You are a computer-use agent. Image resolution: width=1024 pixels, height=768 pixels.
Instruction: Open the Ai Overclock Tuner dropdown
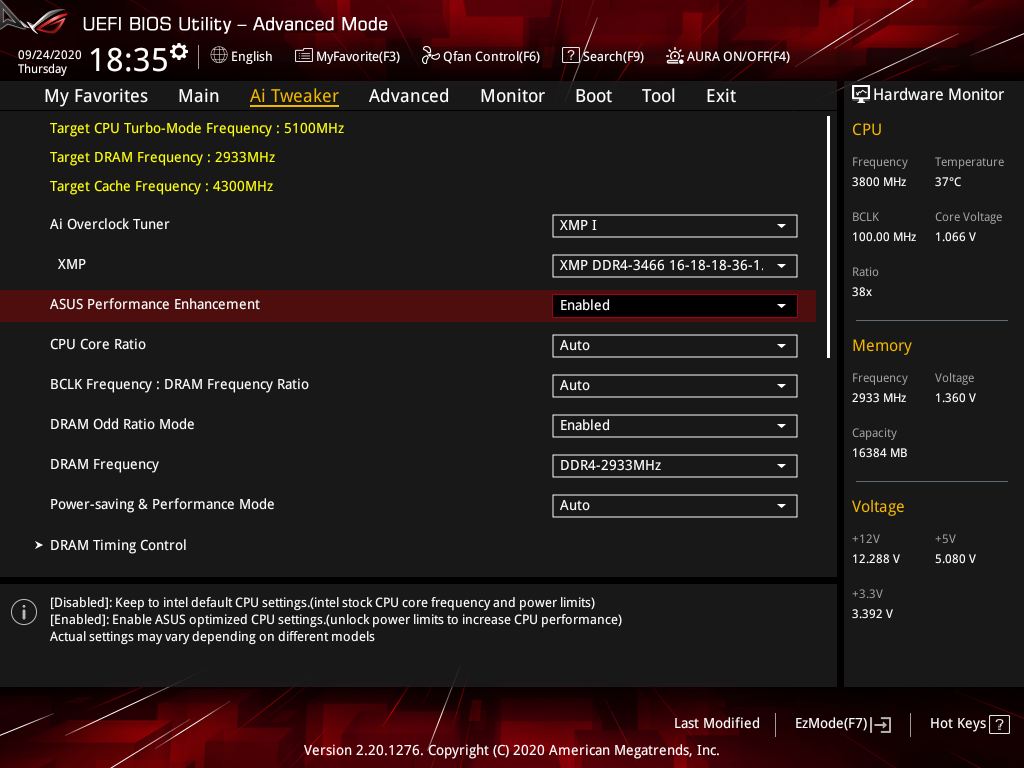675,225
